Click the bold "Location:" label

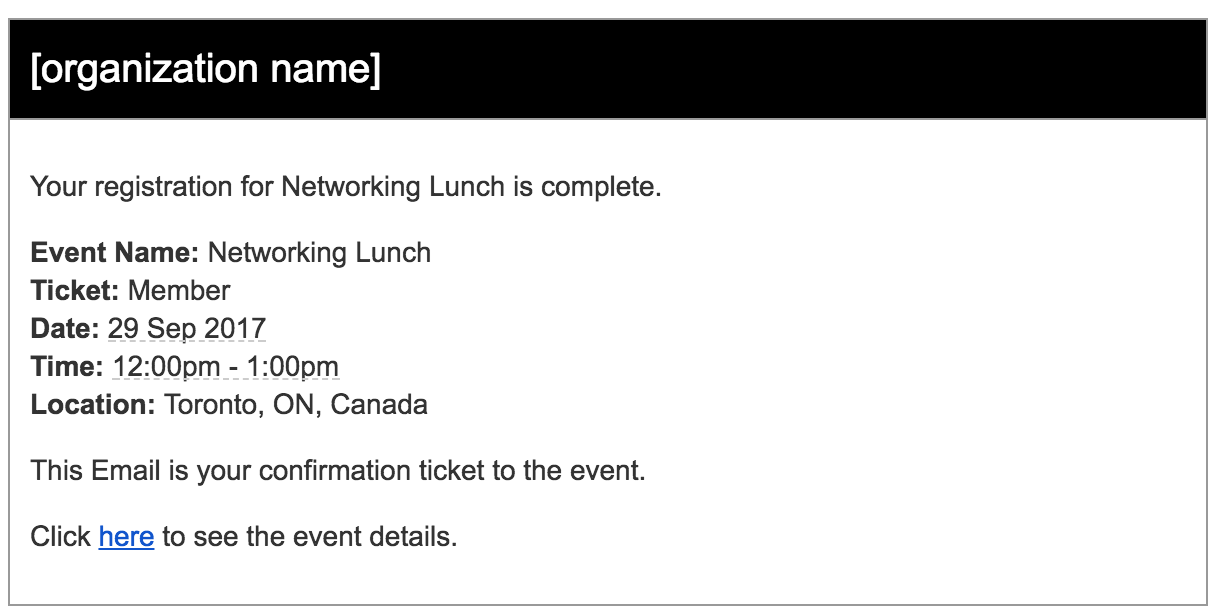pos(93,405)
